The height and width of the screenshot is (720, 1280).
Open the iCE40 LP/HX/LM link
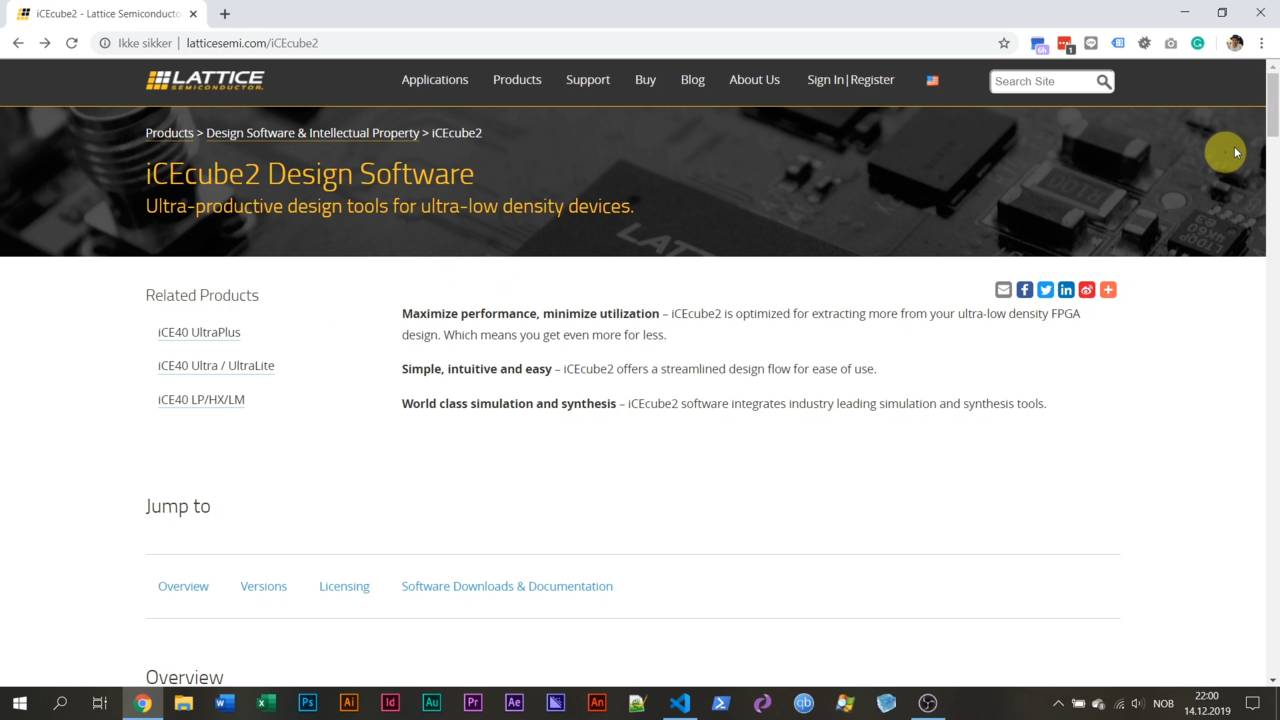(x=201, y=400)
